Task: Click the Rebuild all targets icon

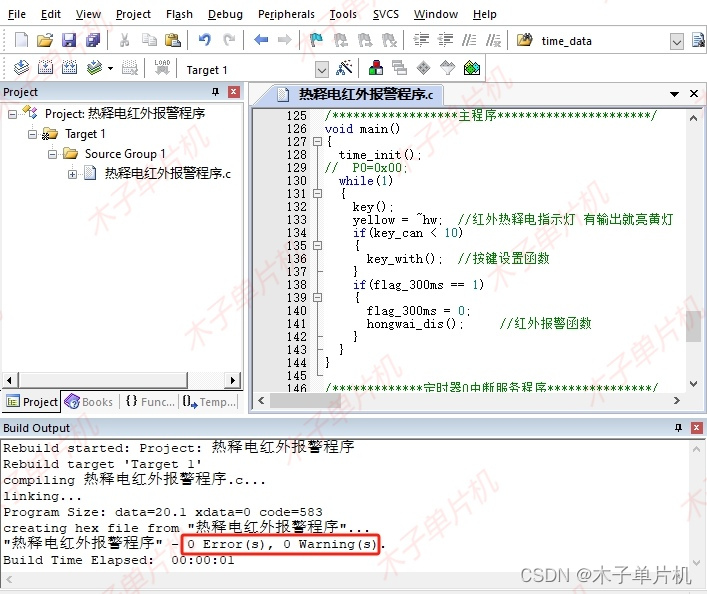Action: [x=69, y=68]
